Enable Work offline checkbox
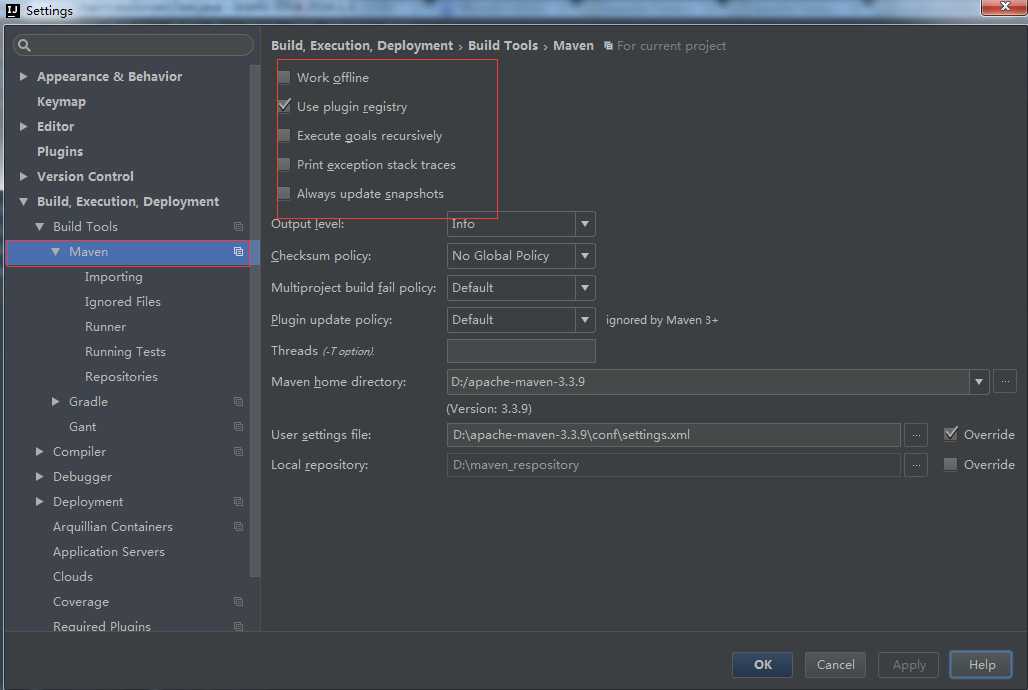This screenshot has height=690, width=1028. pos(284,77)
